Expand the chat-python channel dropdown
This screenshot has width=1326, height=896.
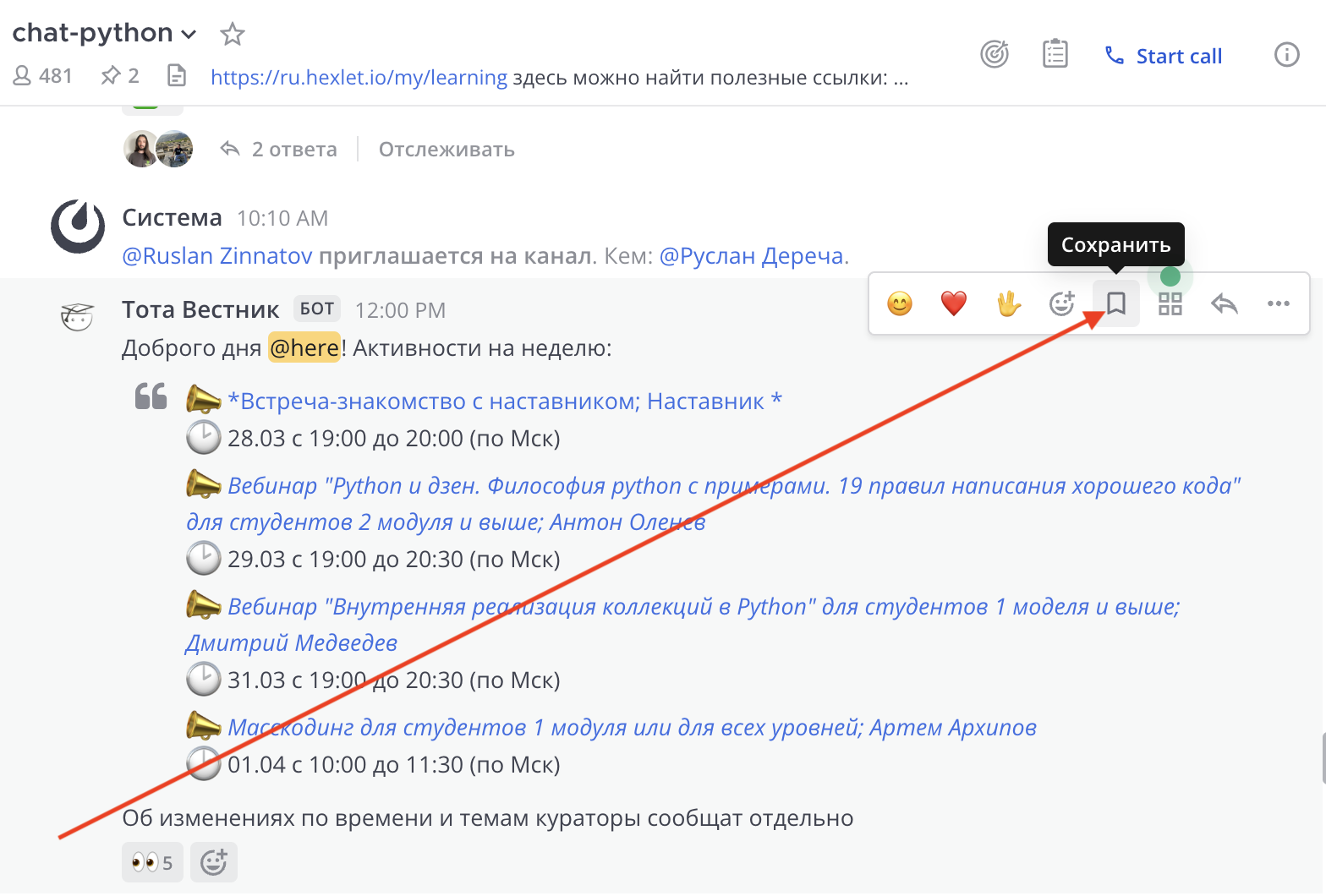click(189, 35)
